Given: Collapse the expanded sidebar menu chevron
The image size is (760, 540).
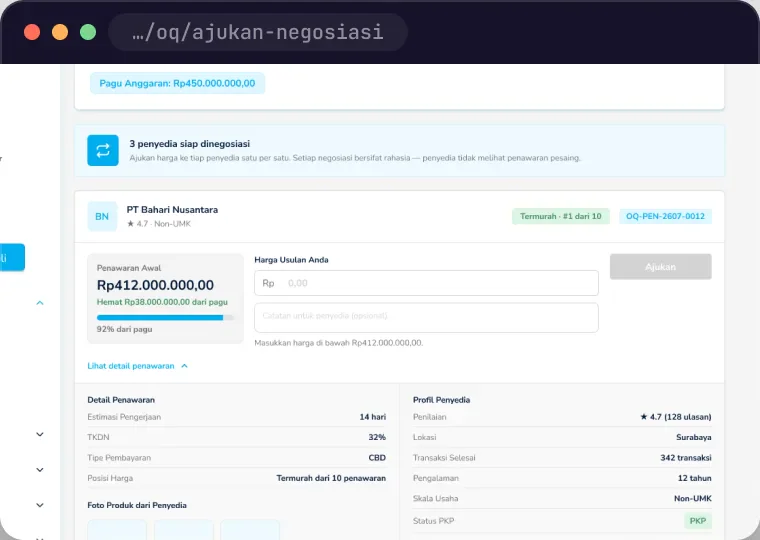Looking at the screenshot, I should 40,303.
